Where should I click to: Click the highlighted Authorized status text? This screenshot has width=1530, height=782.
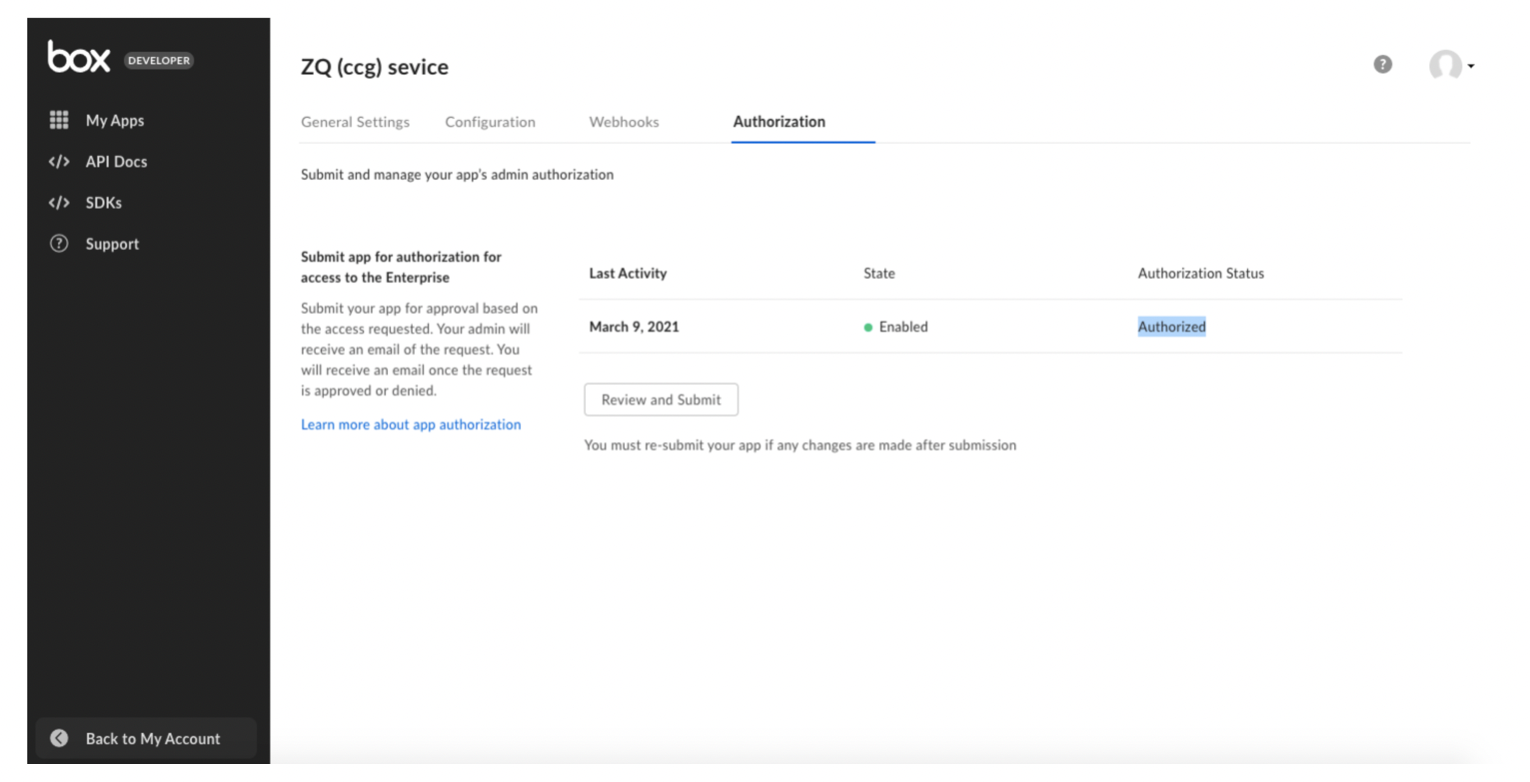click(1172, 326)
